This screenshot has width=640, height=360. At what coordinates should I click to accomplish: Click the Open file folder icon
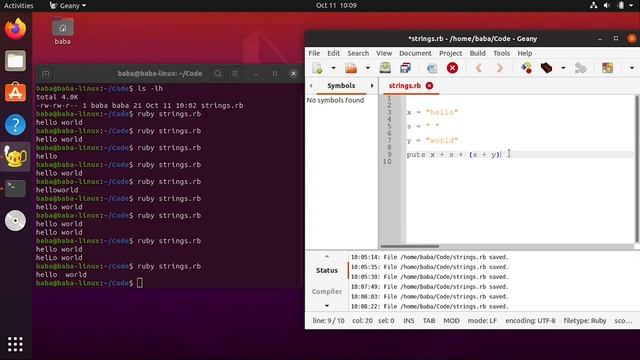click(x=351, y=68)
